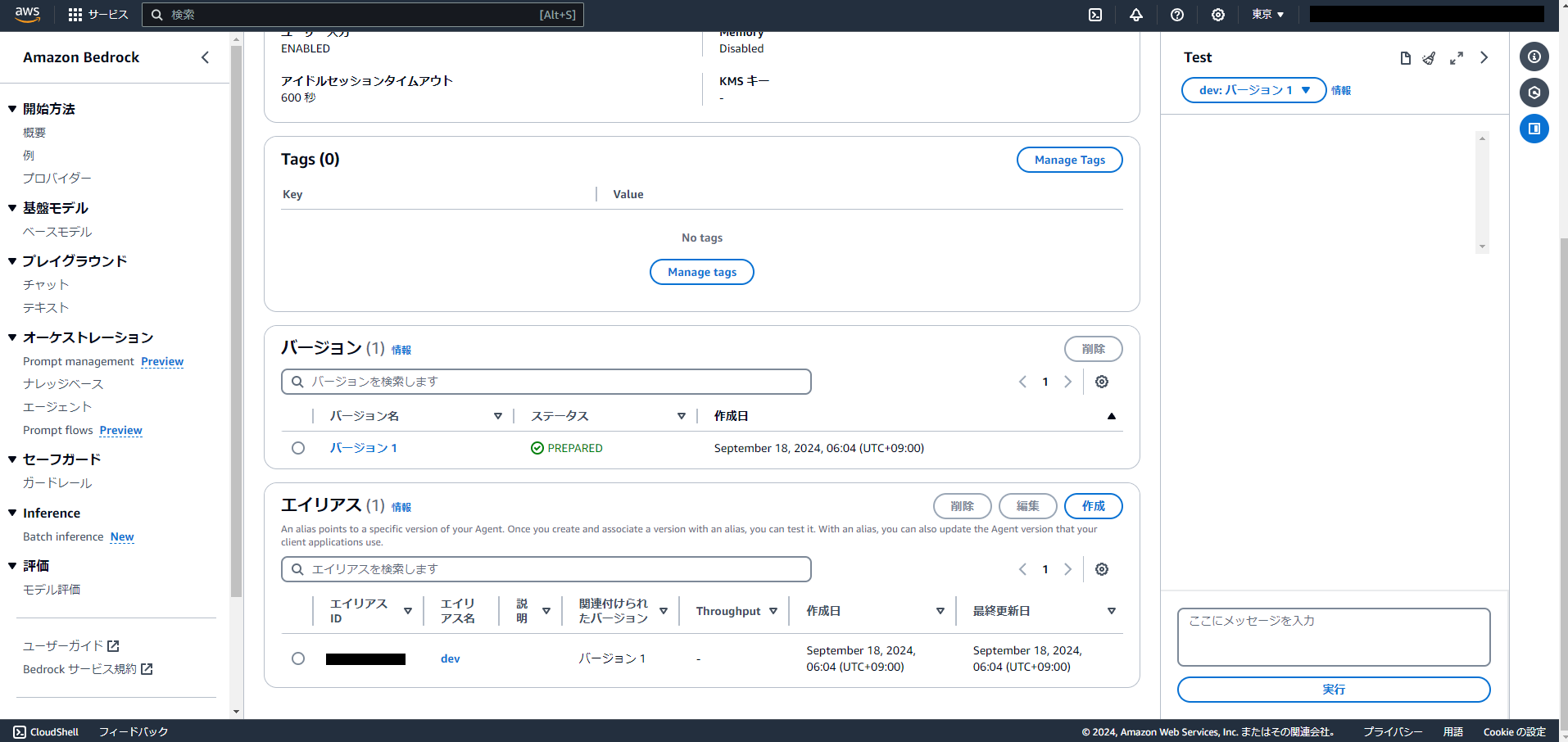The image size is (1568, 742).
Task: Select the dev alias radio button
Action: pos(298,658)
